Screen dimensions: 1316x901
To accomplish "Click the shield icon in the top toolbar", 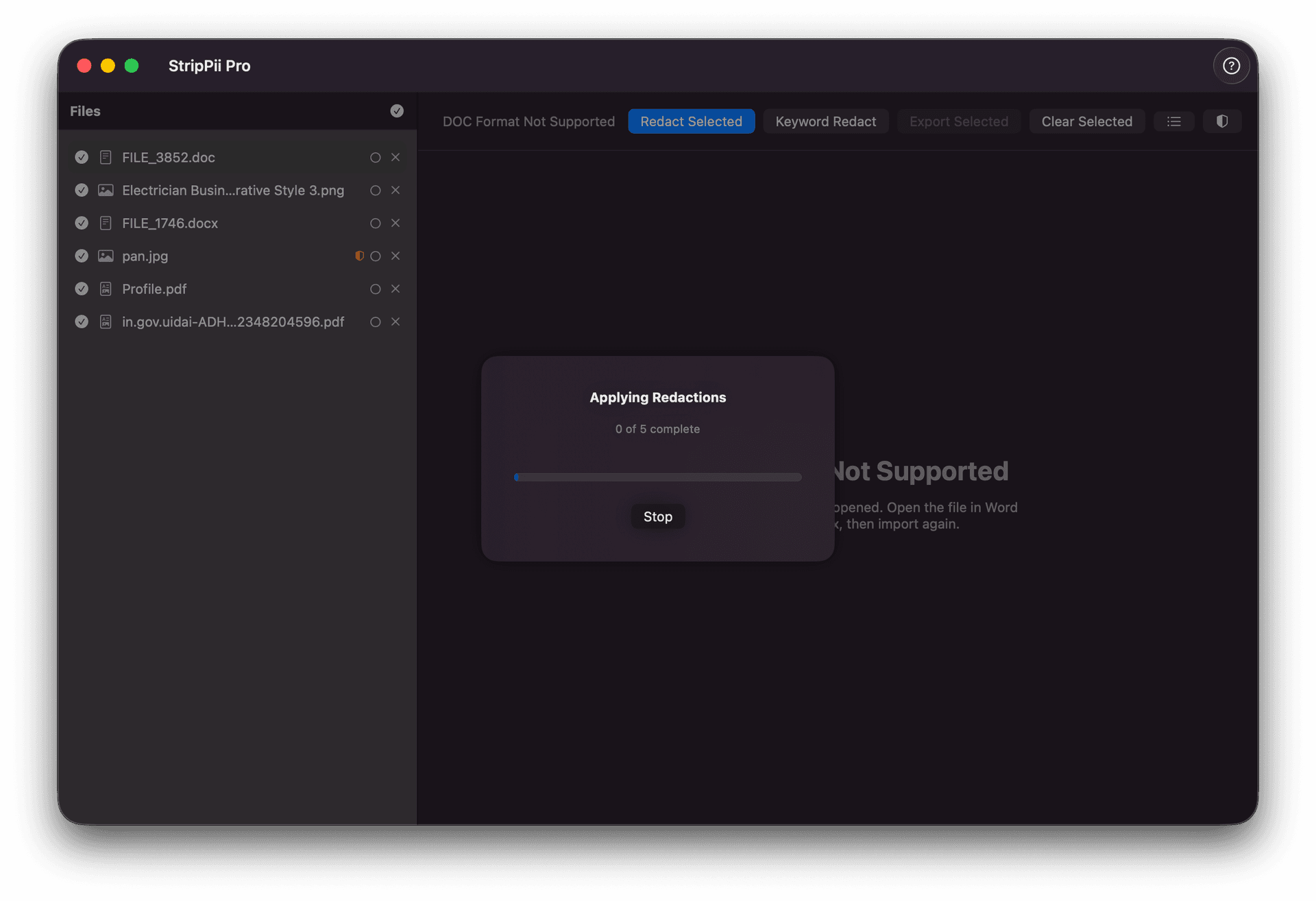I will 1222,121.
